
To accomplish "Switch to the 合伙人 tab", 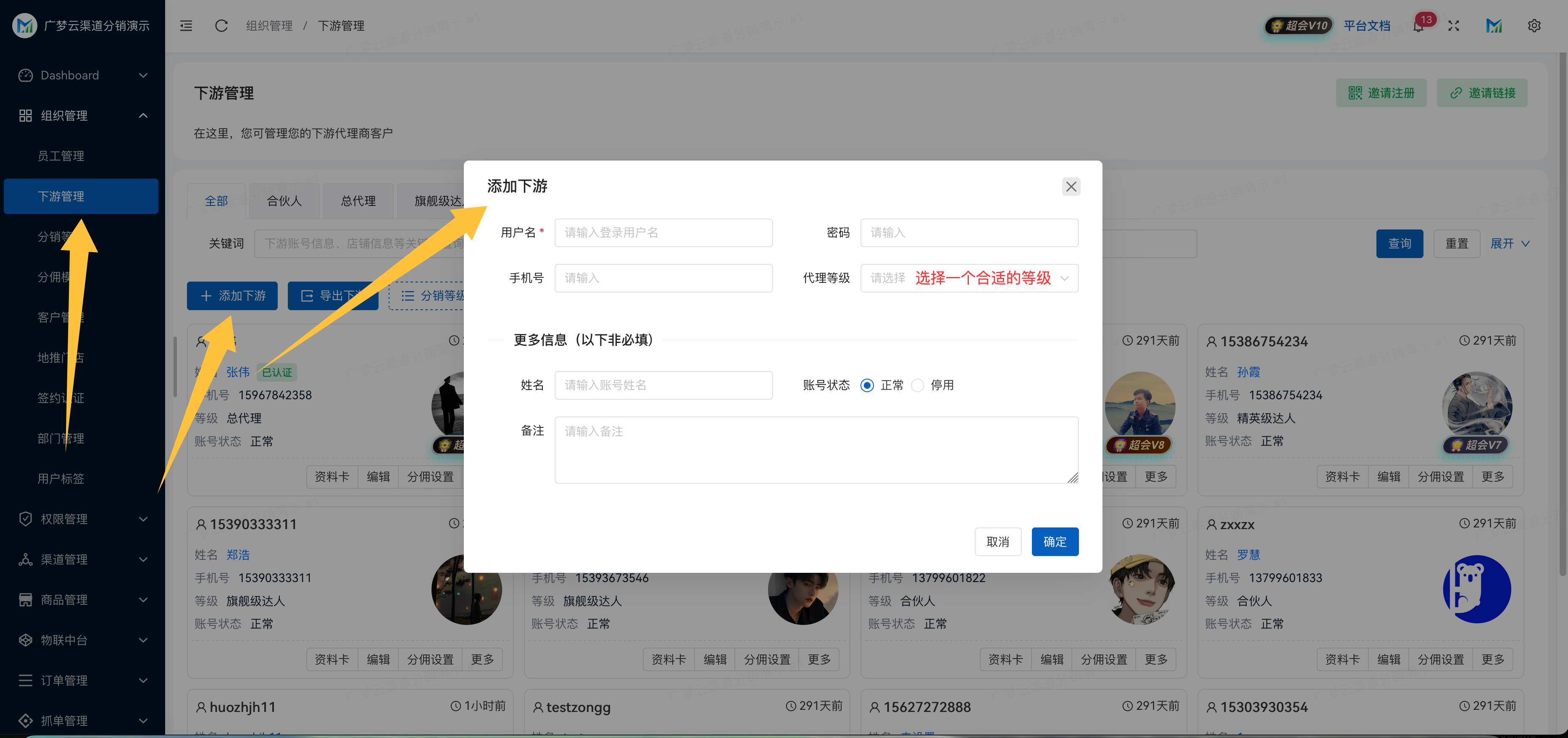I will [x=284, y=201].
